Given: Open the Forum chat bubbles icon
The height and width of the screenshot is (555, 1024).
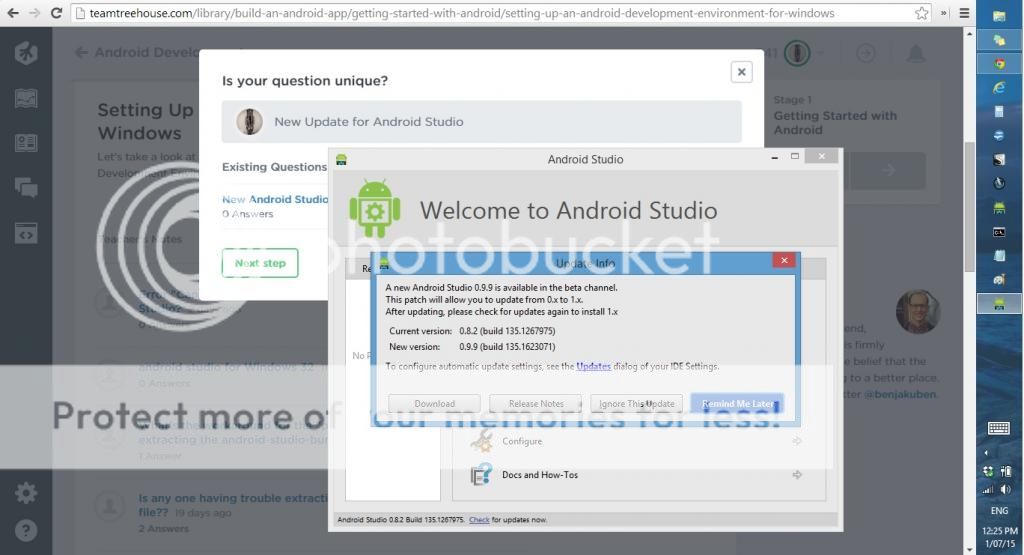Looking at the screenshot, I should [25, 188].
